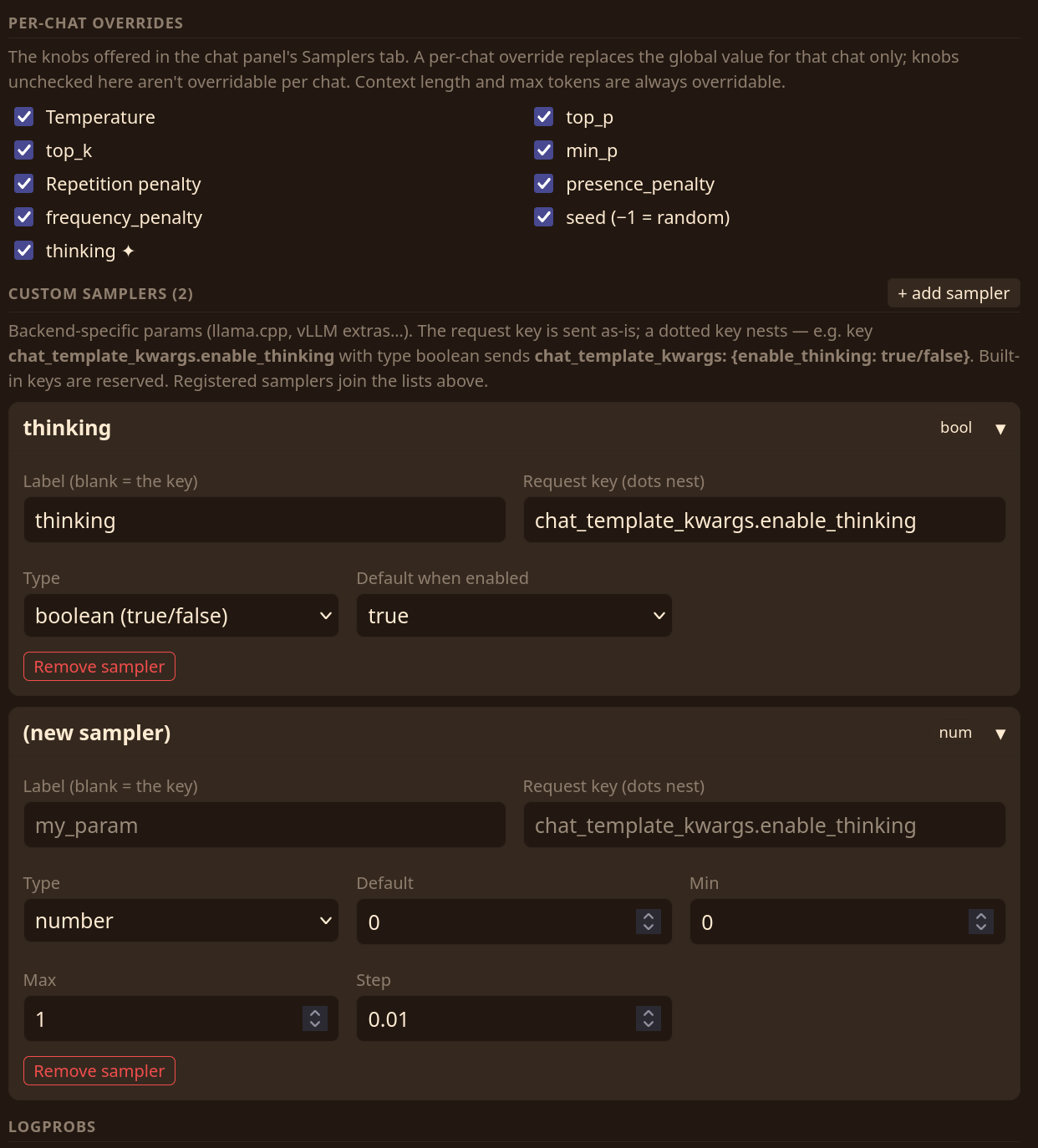This screenshot has width=1038, height=1148.
Task: Collapse the thinking sampler card arrow
Action: pyautogui.click(x=1000, y=429)
